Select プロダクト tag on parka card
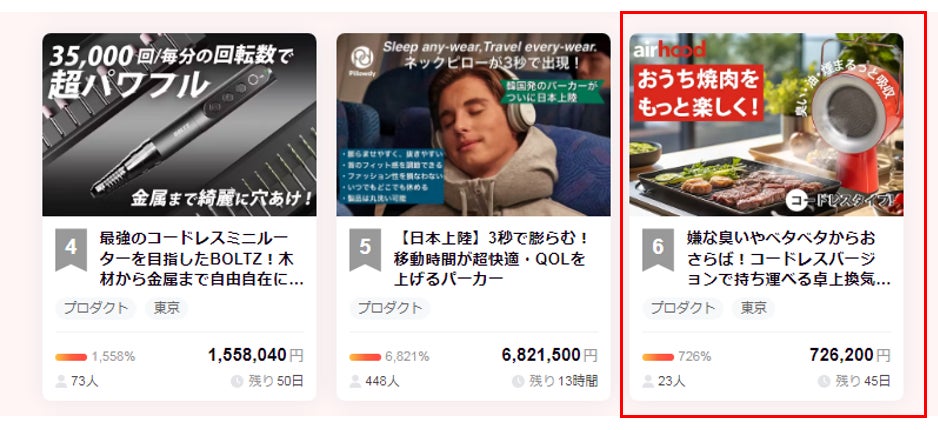The width and height of the screenshot is (938, 430). pos(390,309)
